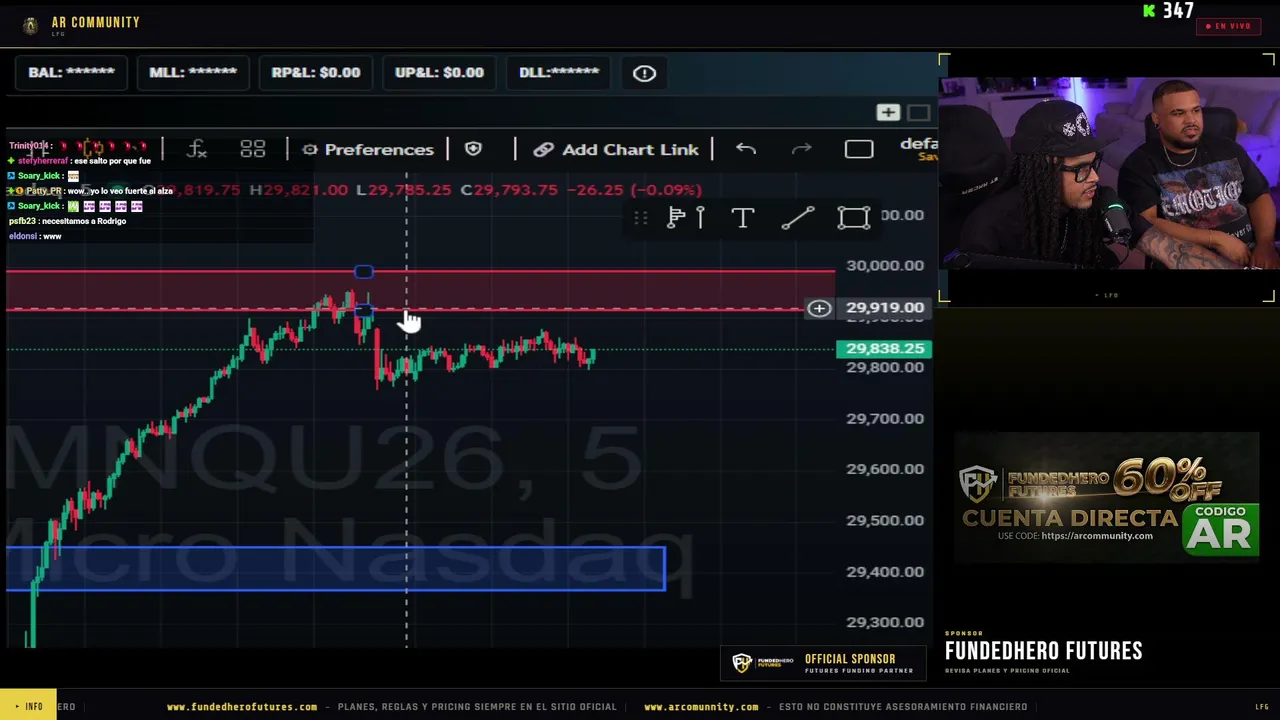Select the Text drawing tool
The height and width of the screenshot is (720, 1280).
742,218
